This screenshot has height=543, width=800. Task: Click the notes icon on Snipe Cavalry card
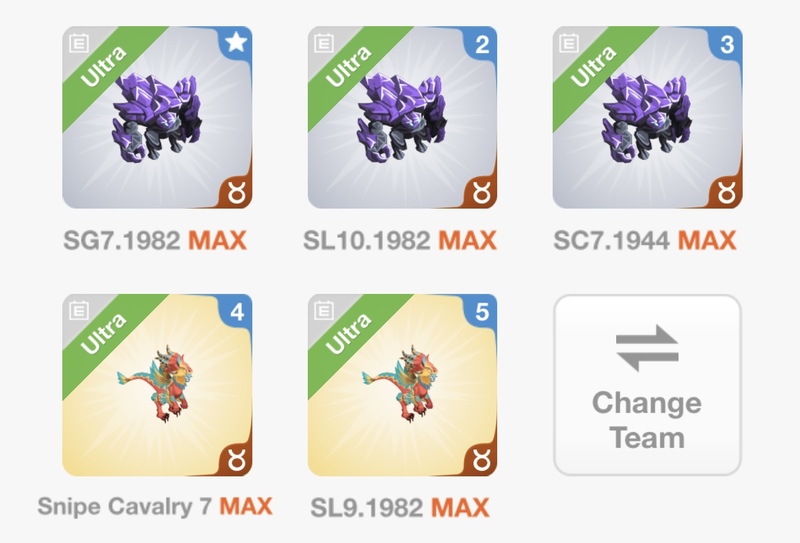point(79,310)
